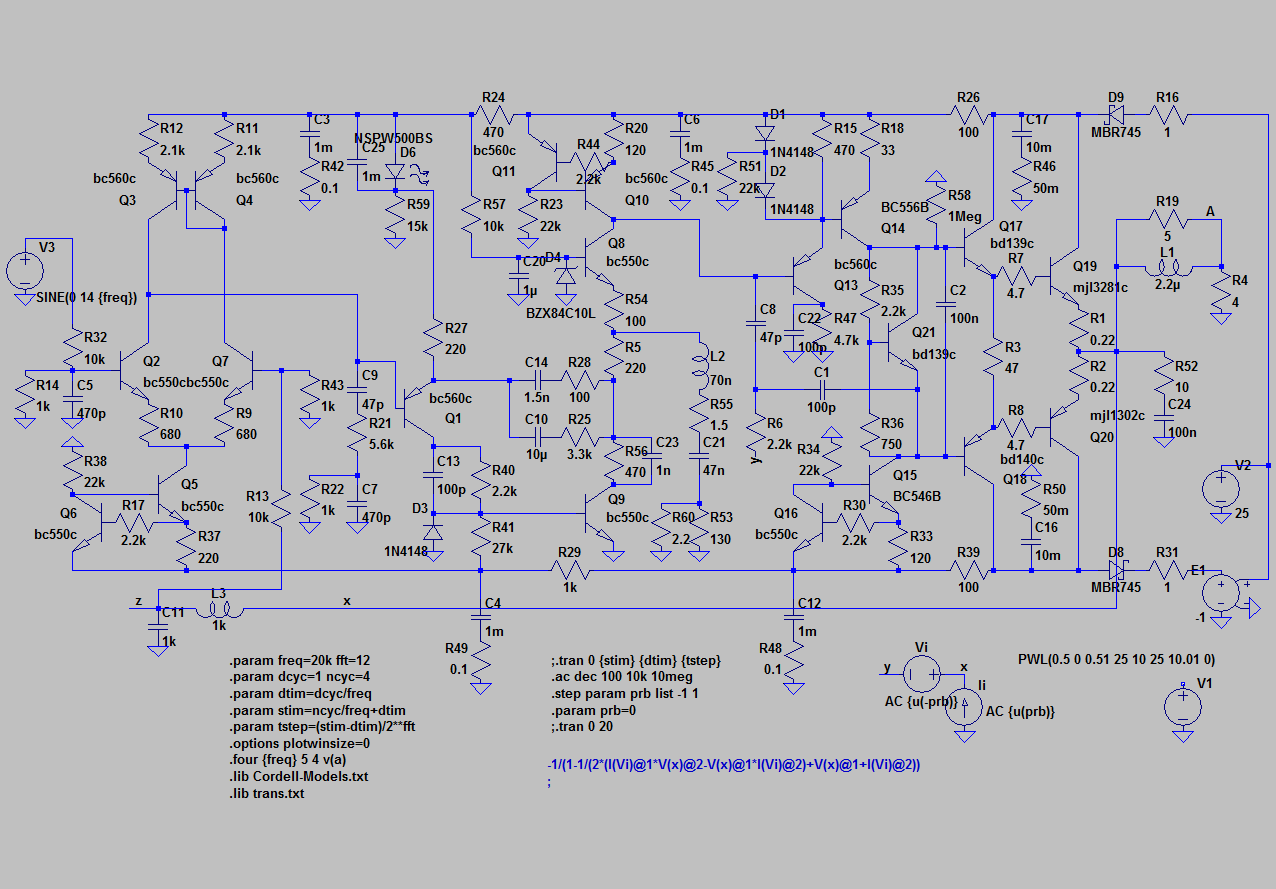Select the output net label A
The width and height of the screenshot is (1276, 889).
pyautogui.click(x=1210, y=212)
